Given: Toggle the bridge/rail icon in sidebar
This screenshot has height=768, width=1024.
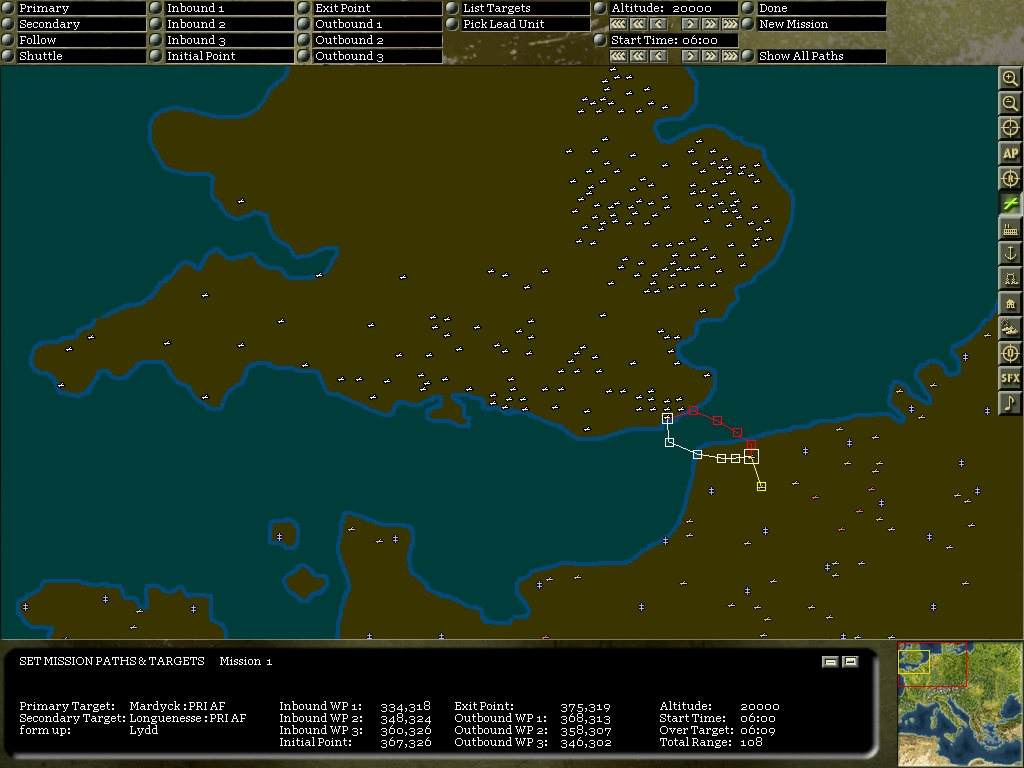Looking at the screenshot, I should [1010, 279].
